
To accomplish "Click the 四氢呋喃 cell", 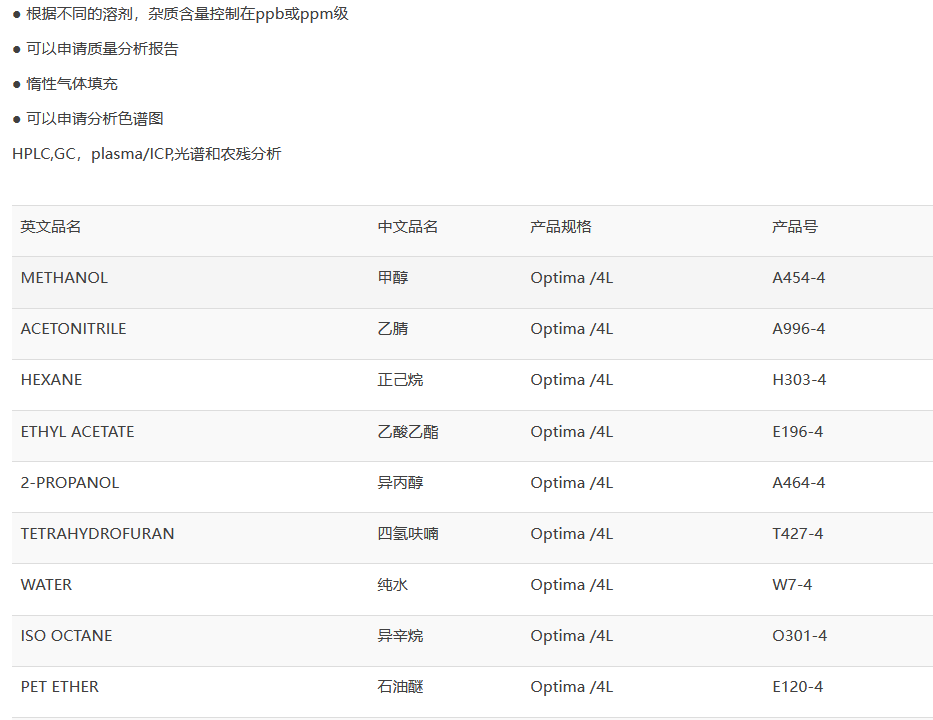I will coord(408,534).
